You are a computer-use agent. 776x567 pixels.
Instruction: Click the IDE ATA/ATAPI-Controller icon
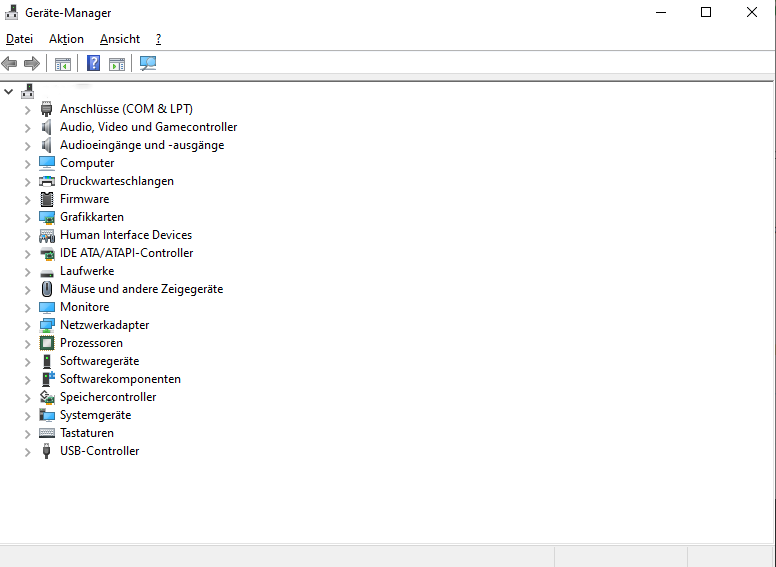(47, 253)
